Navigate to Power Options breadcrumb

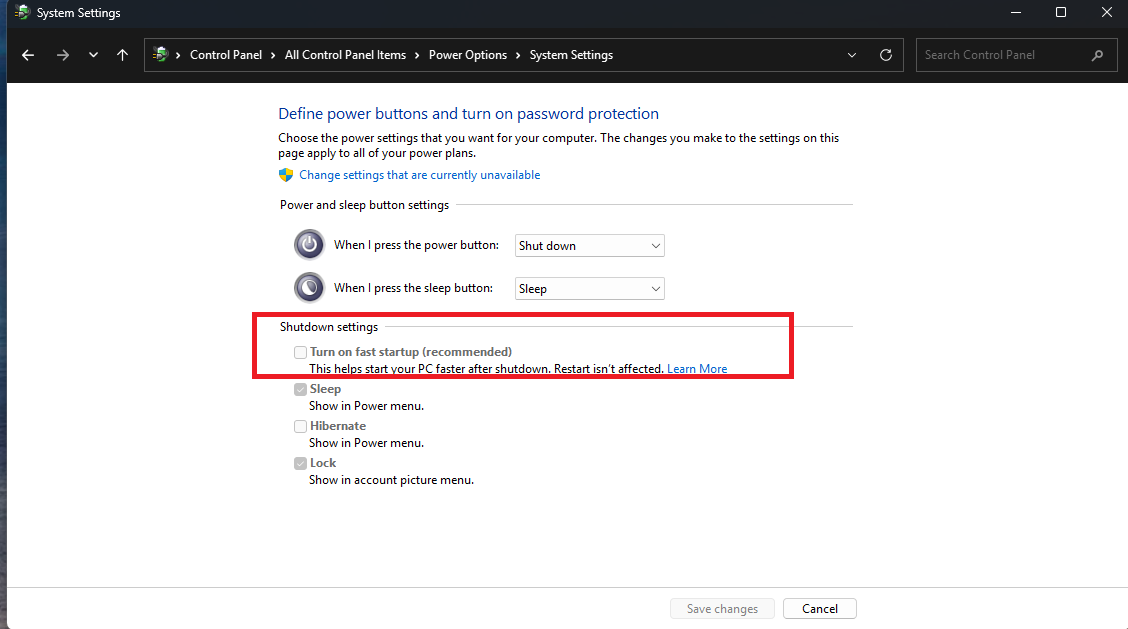(x=468, y=55)
